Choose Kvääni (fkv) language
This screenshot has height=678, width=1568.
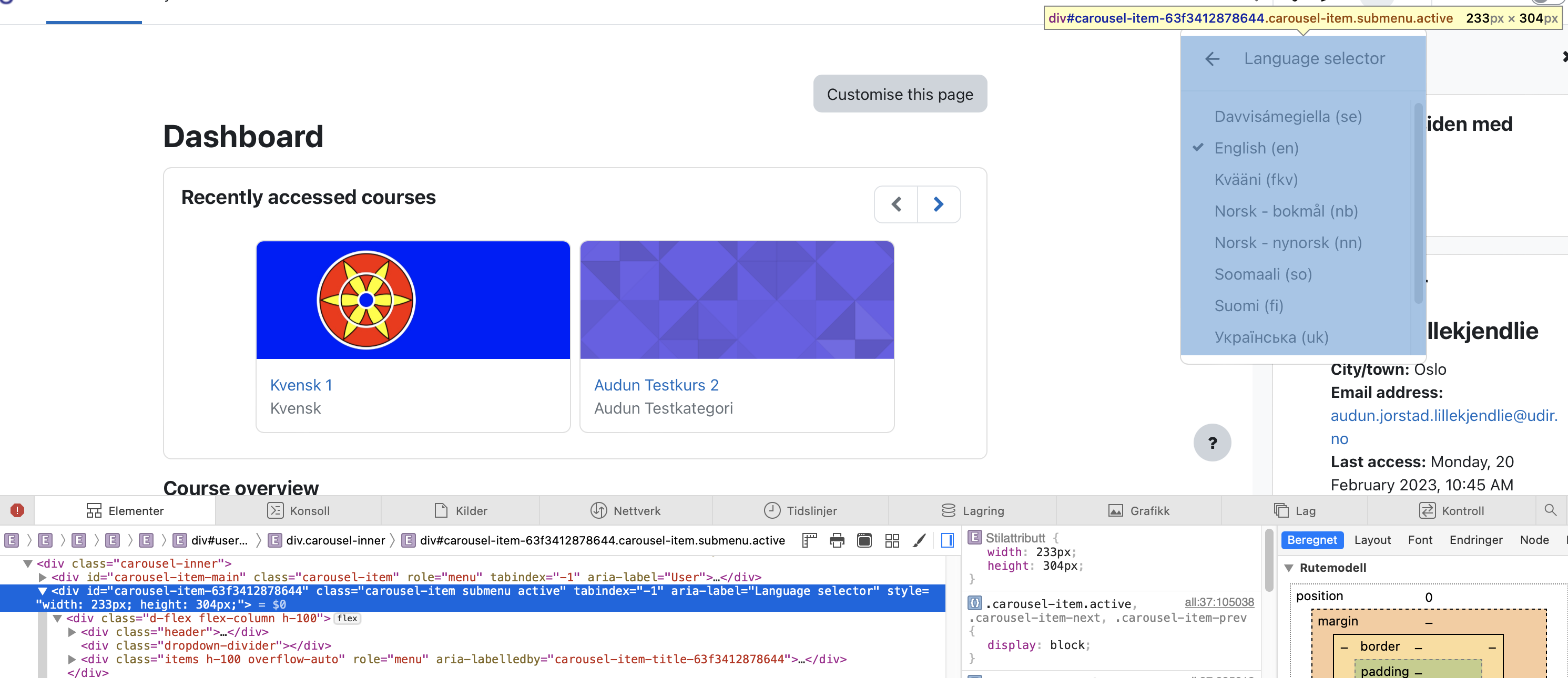pyautogui.click(x=1256, y=180)
